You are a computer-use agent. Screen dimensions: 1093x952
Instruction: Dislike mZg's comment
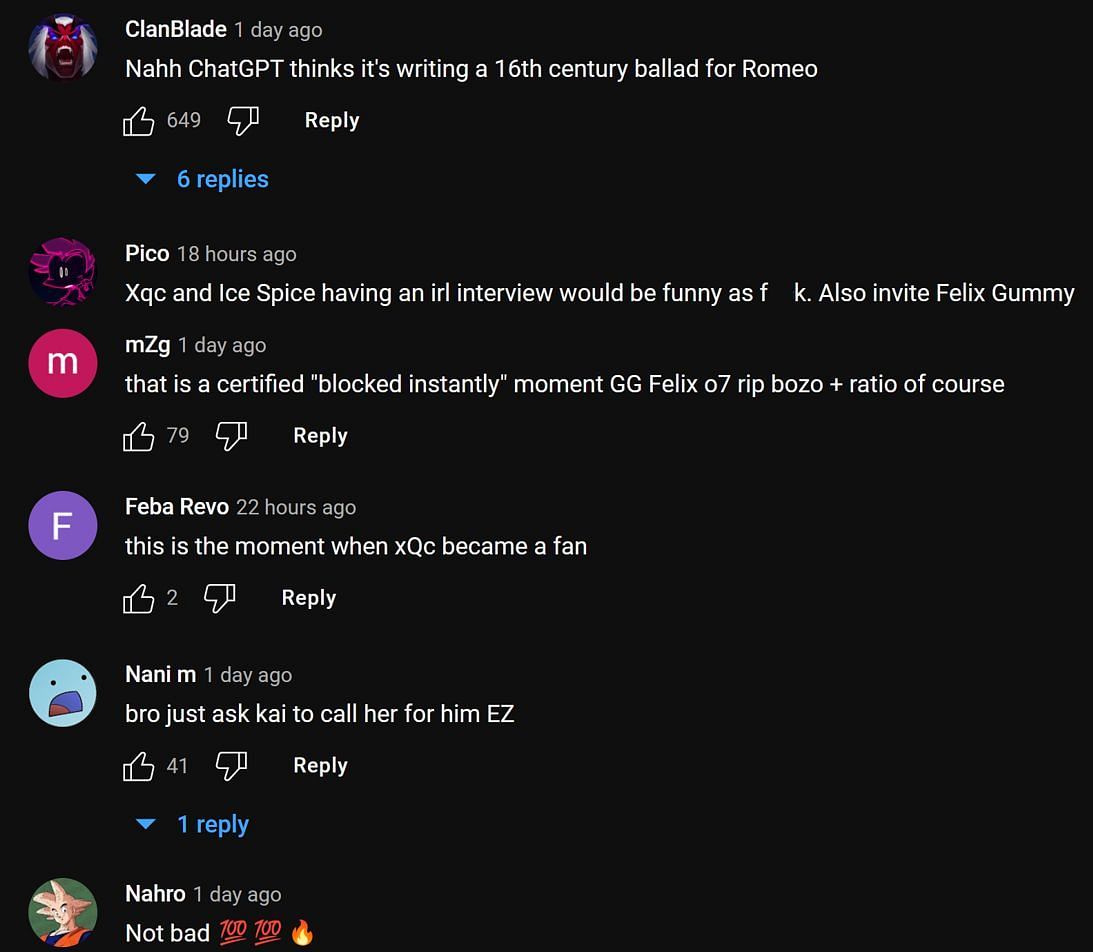pyautogui.click(x=231, y=436)
